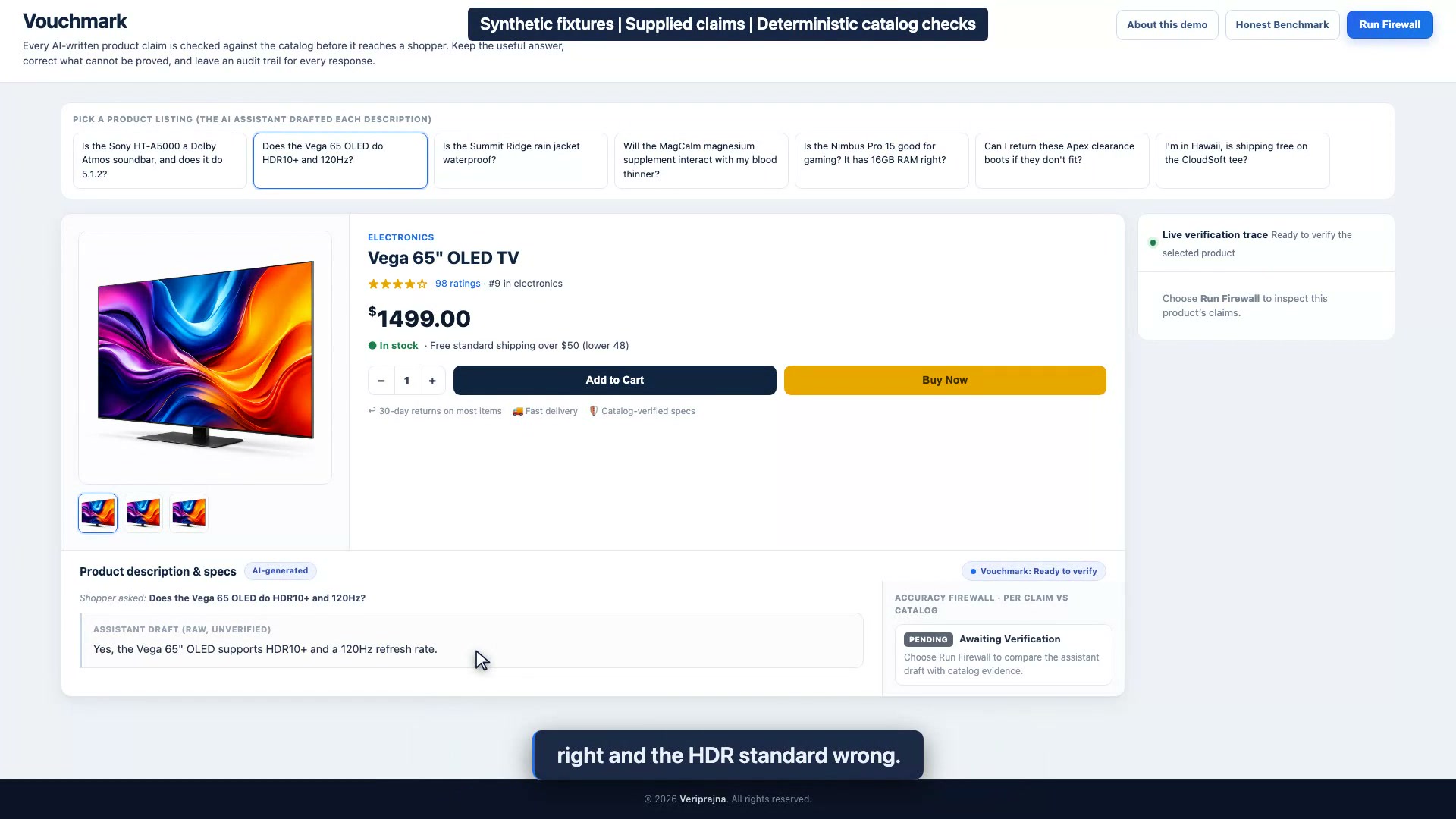Click the Vouchmark: Ready to verify badge
The height and width of the screenshot is (819, 1456).
coord(1034,571)
